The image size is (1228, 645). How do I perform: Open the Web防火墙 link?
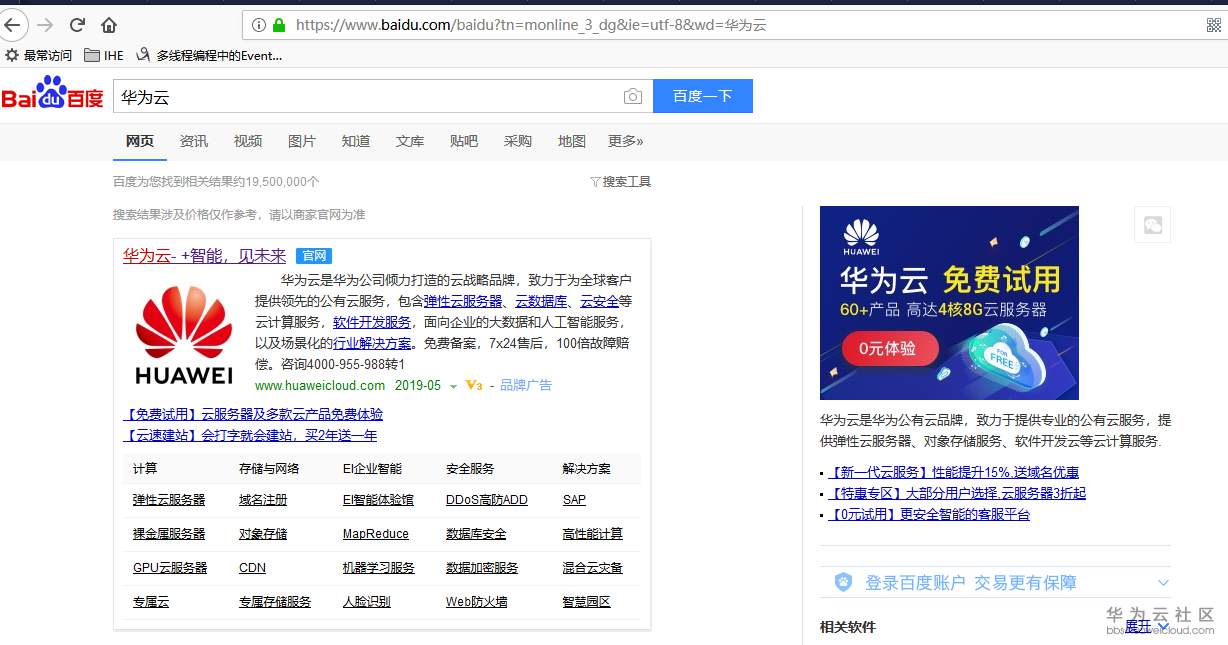click(477, 602)
